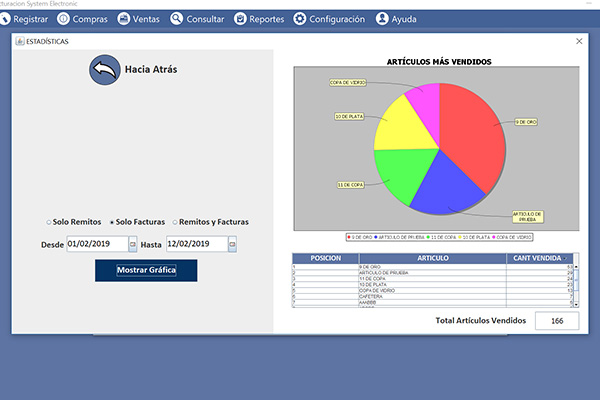The width and height of the screenshot is (600, 400).
Task: Close the Estadísticas window
Action: pos(579,41)
